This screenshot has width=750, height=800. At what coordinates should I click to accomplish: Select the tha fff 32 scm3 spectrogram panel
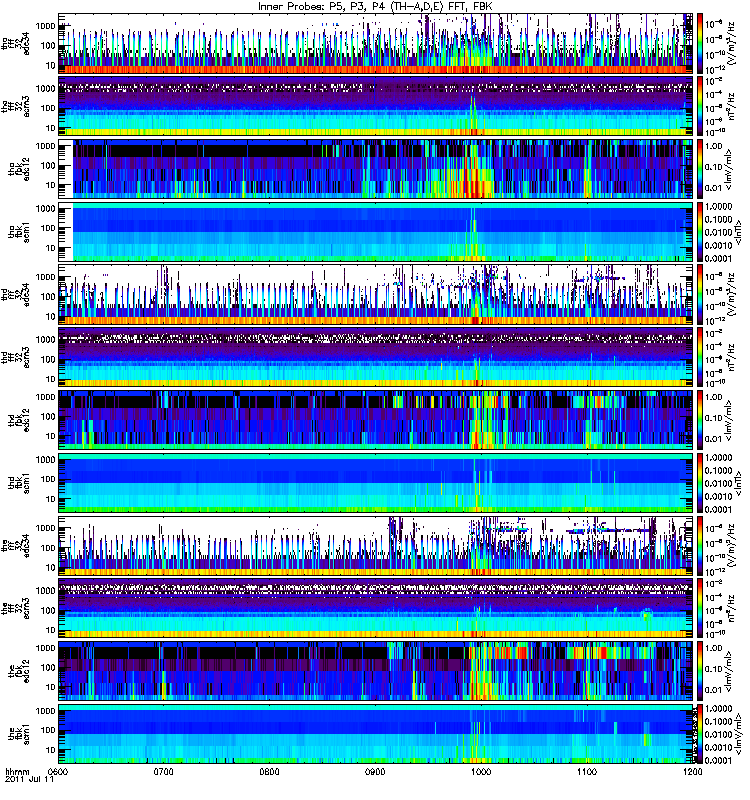pos(376,107)
